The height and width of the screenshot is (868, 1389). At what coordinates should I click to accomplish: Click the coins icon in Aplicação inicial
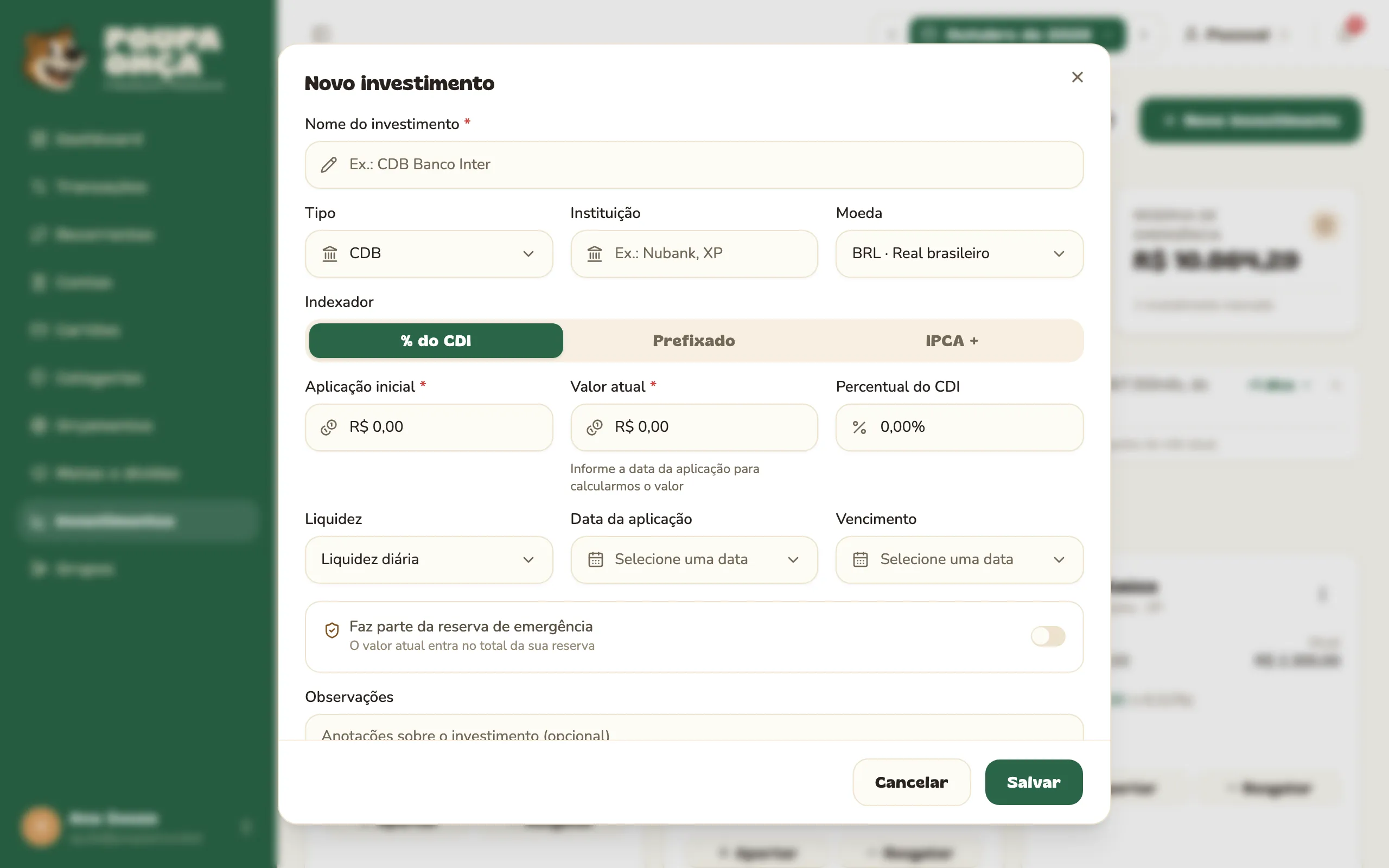[x=329, y=427]
